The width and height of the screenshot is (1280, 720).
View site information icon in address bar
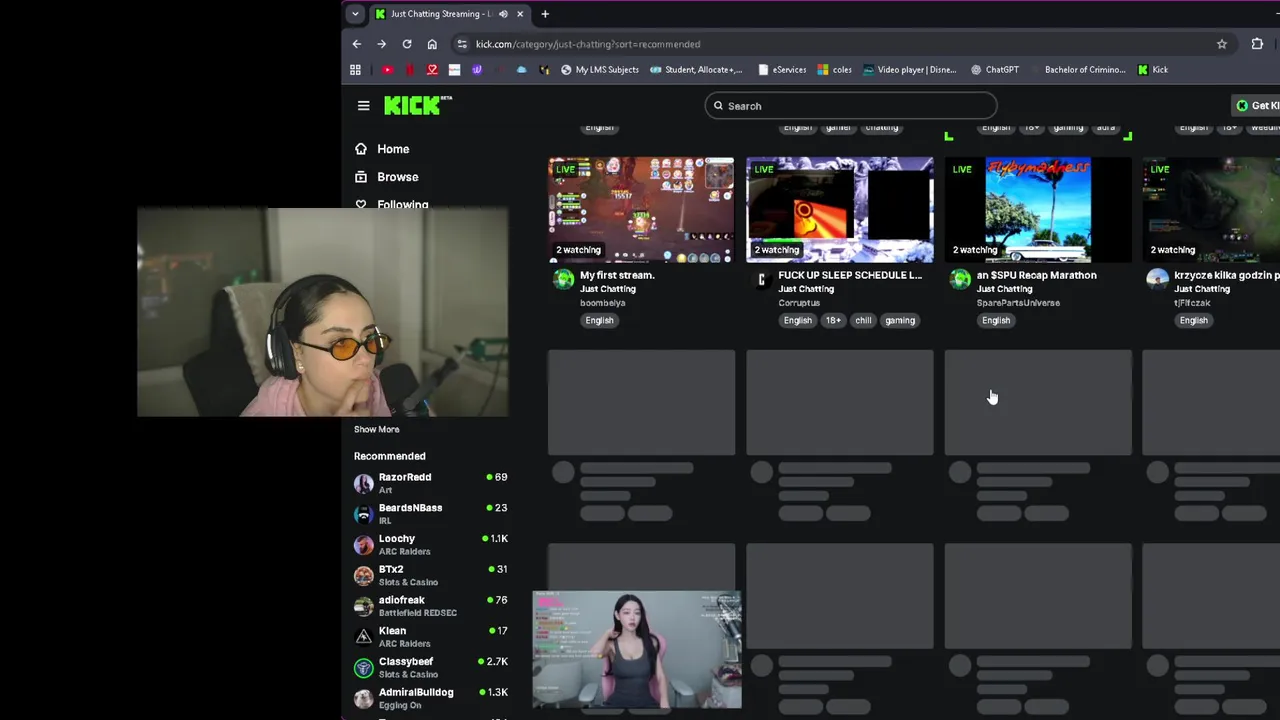click(x=462, y=44)
